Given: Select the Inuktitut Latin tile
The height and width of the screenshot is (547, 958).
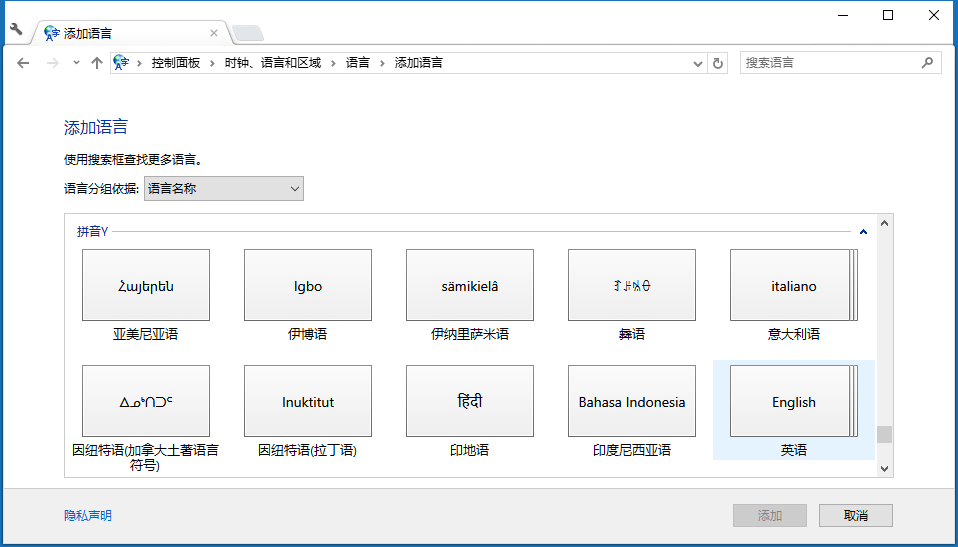Looking at the screenshot, I should (x=308, y=401).
